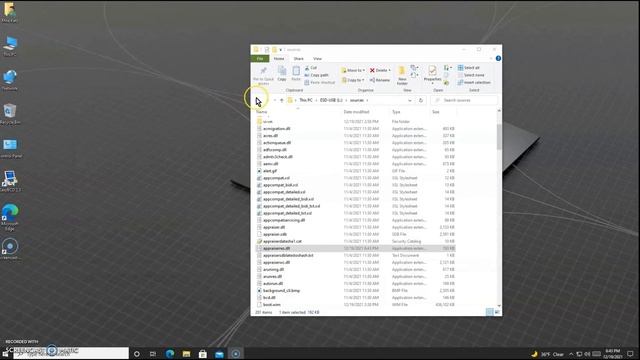The width and height of the screenshot is (640, 360).
Task: Open Task View on taskbar
Action: [x=153, y=354]
